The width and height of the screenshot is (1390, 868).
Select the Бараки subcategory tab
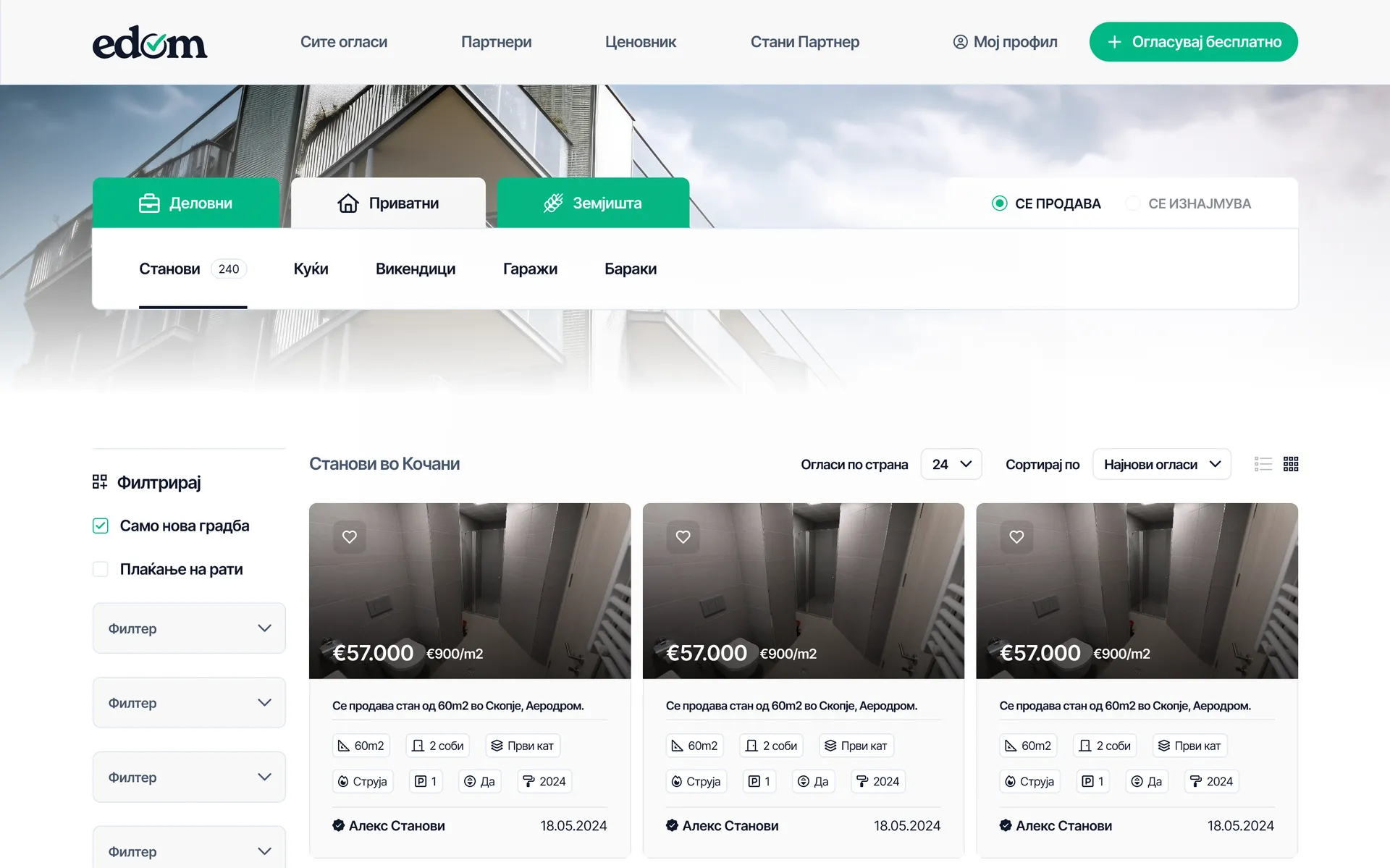tap(631, 269)
